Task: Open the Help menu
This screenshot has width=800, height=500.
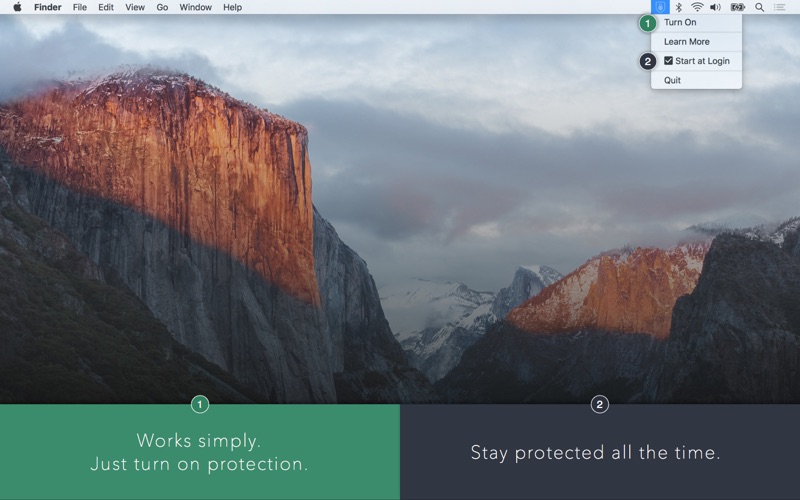Action: pos(232,7)
